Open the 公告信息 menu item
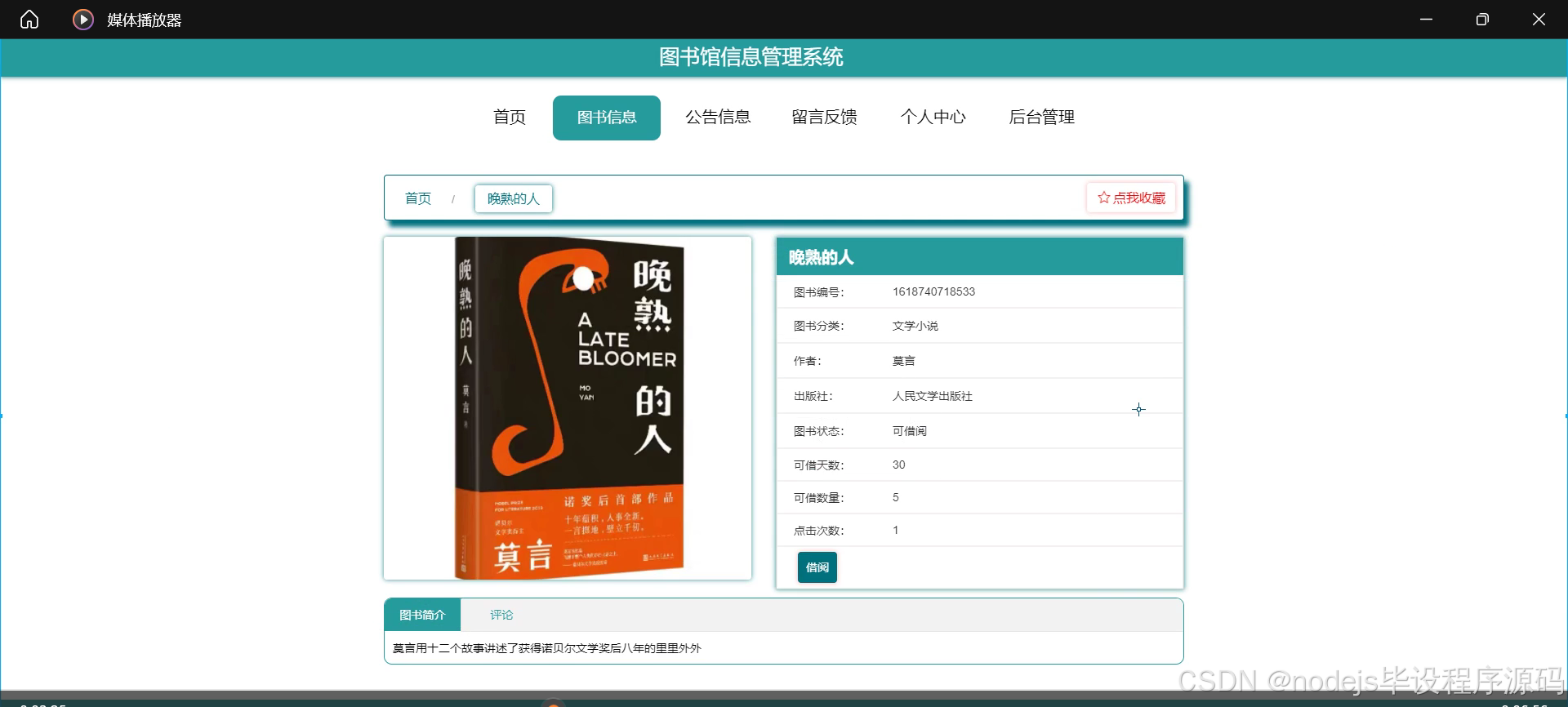This screenshot has height=707, width=1568. [x=718, y=118]
